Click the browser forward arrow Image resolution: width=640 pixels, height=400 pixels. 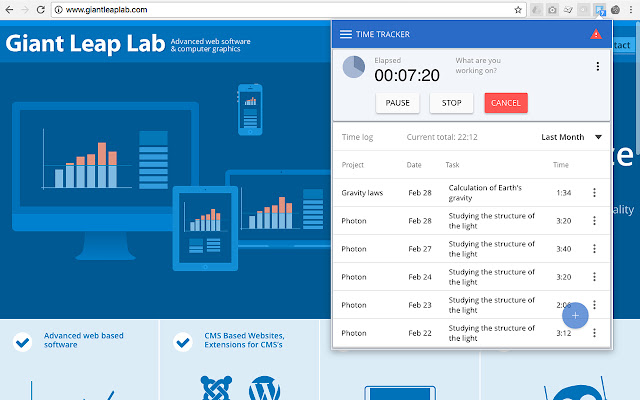click(x=25, y=9)
